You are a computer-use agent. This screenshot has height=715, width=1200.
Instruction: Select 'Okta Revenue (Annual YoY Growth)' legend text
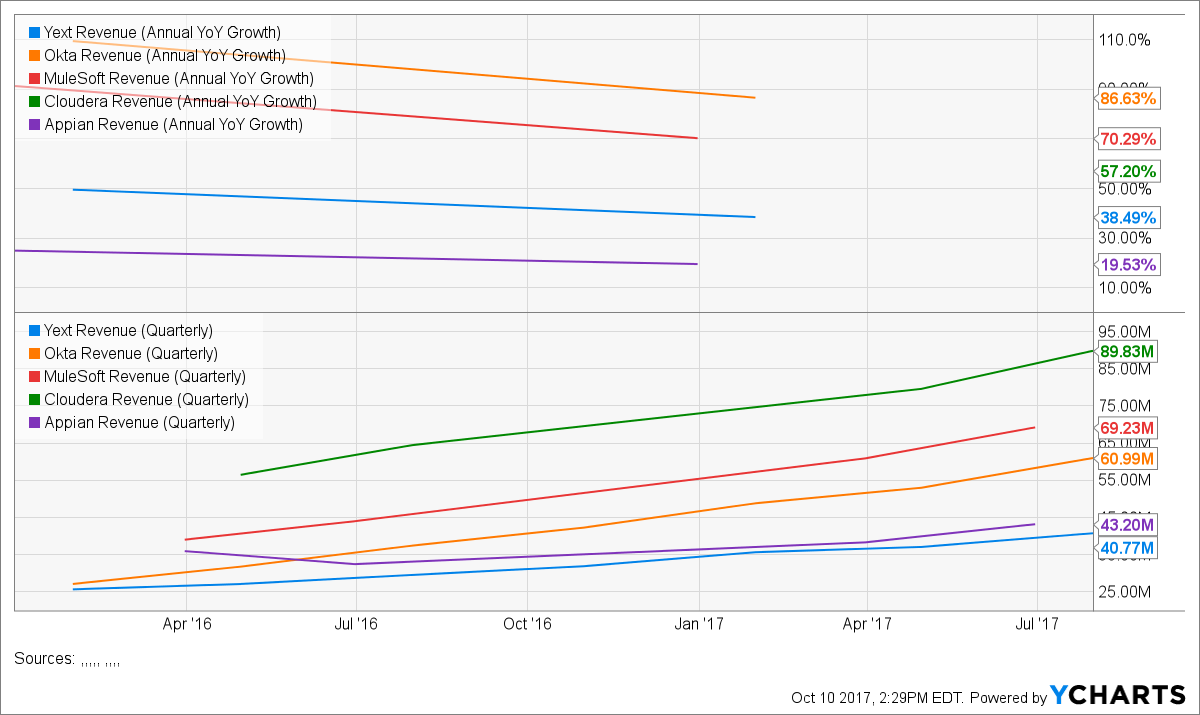click(x=165, y=56)
